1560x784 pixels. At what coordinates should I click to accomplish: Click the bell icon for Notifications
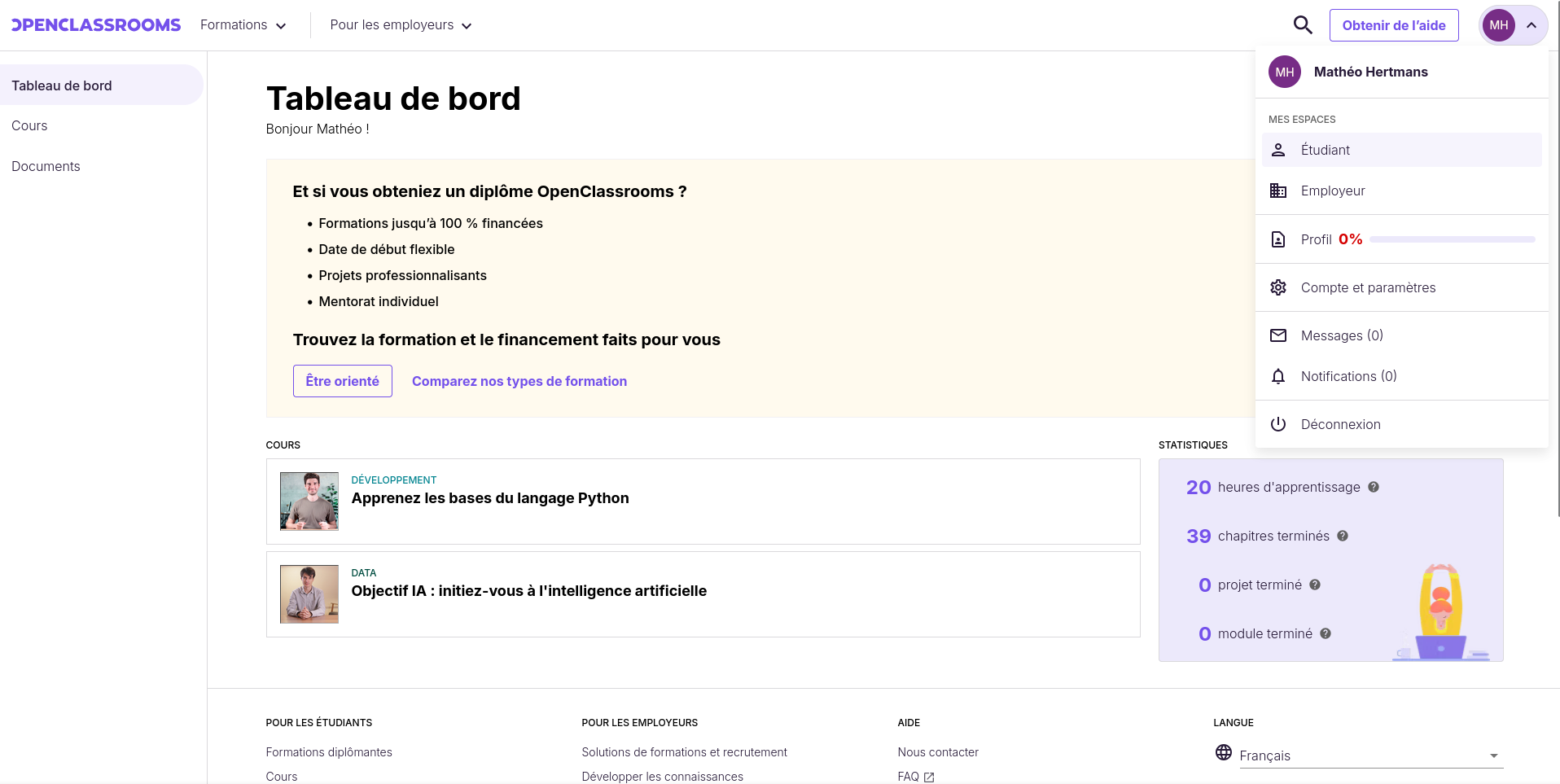click(1278, 376)
